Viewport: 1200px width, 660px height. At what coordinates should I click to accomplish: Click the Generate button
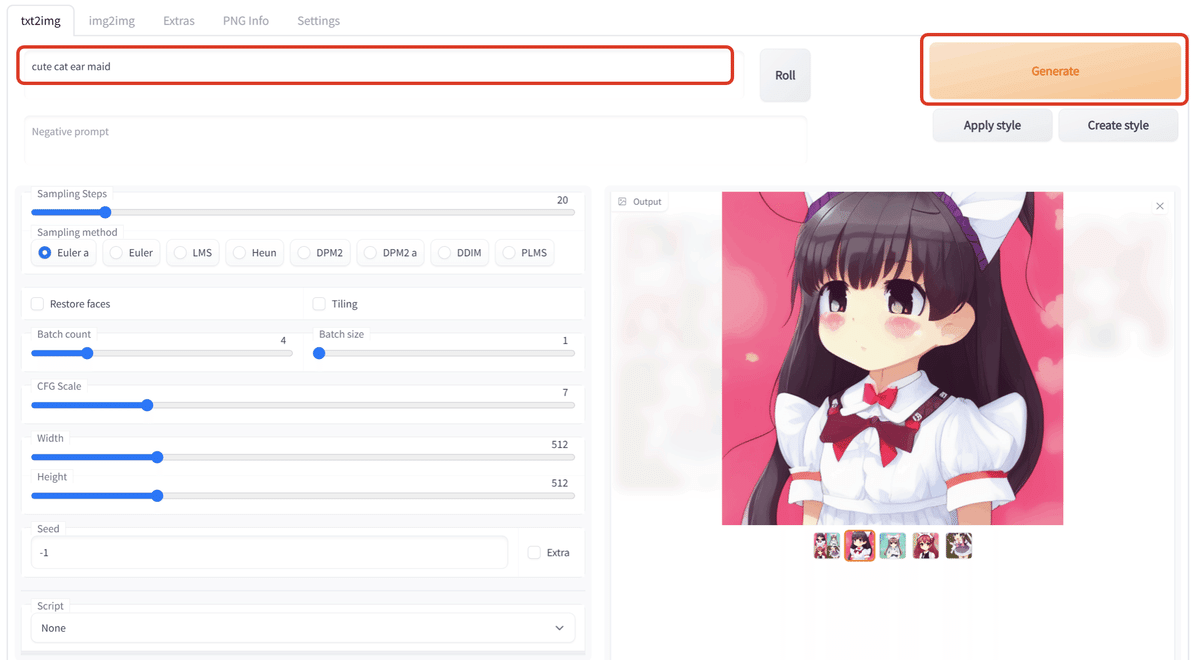point(1054,70)
